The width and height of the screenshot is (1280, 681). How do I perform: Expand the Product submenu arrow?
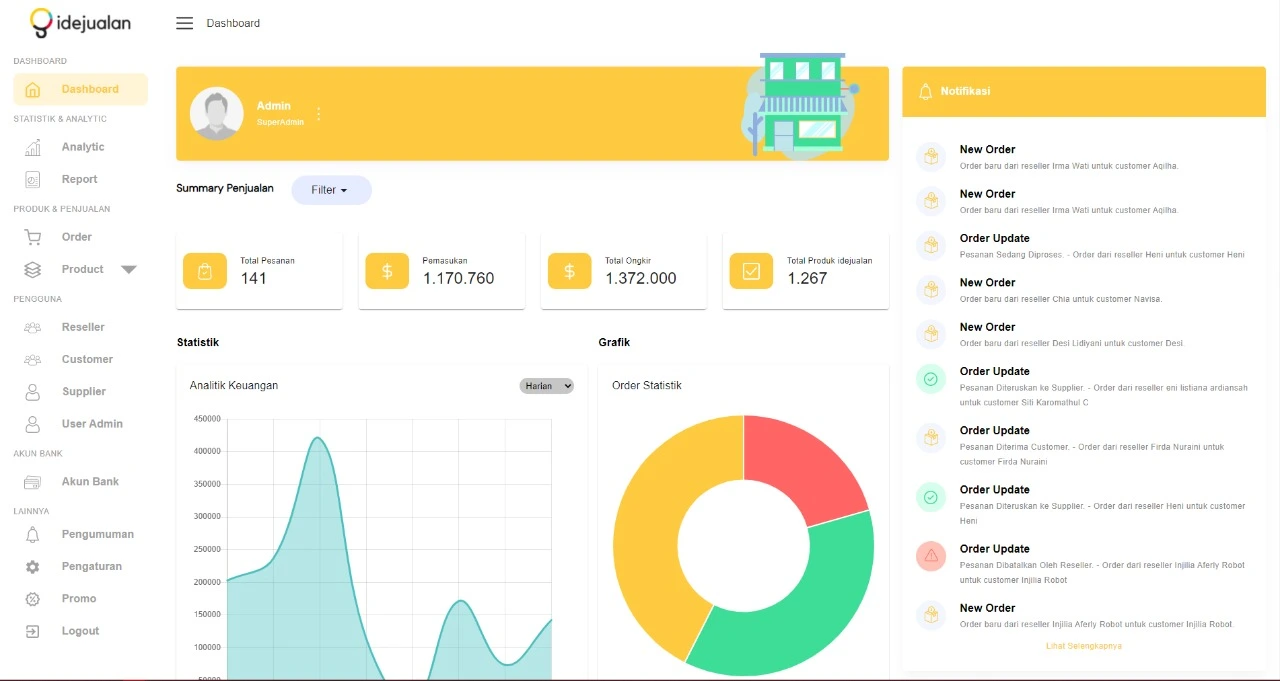(x=128, y=269)
